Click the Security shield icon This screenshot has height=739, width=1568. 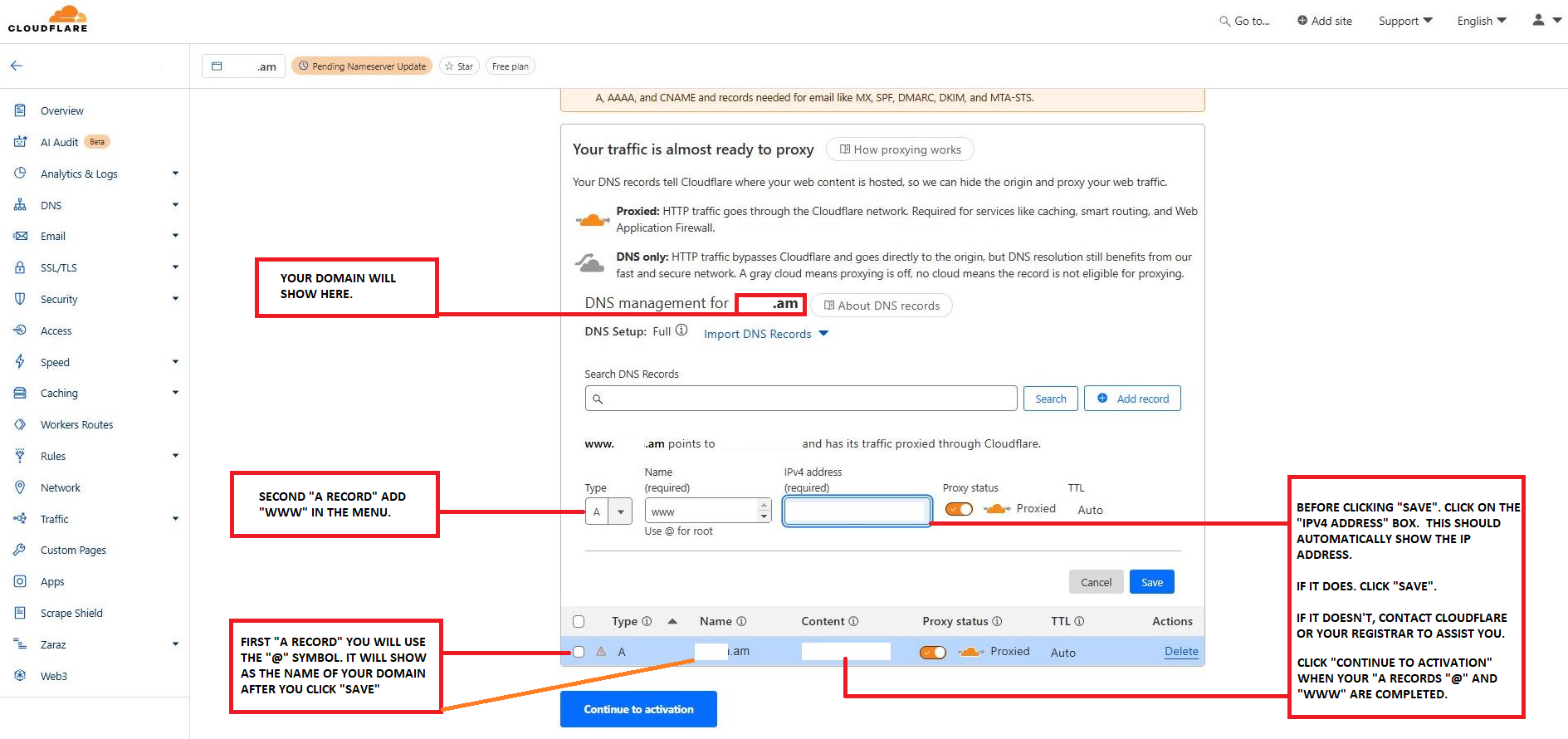click(x=20, y=299)
